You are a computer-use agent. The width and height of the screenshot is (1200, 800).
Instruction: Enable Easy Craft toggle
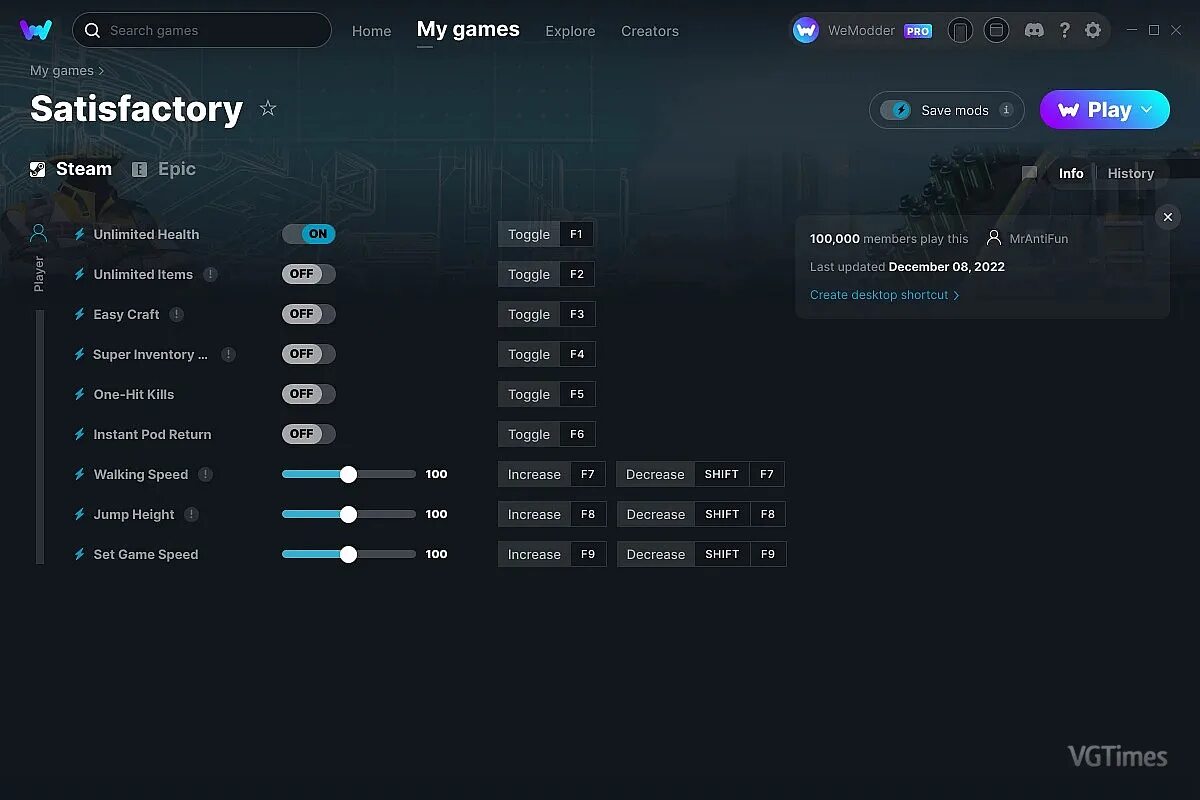pos(308,314)
